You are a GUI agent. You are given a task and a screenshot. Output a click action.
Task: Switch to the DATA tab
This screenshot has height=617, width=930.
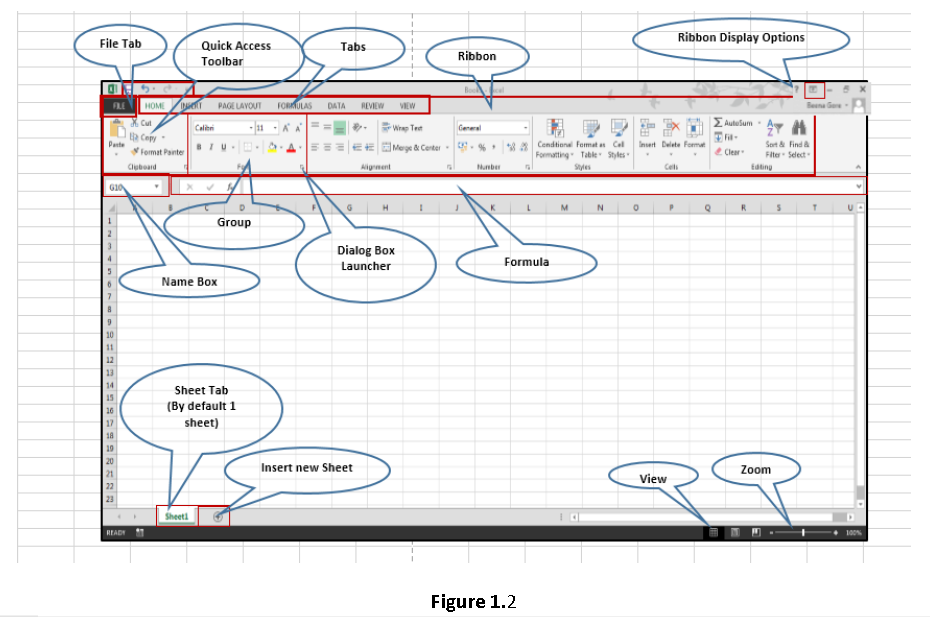click(336, 106)
